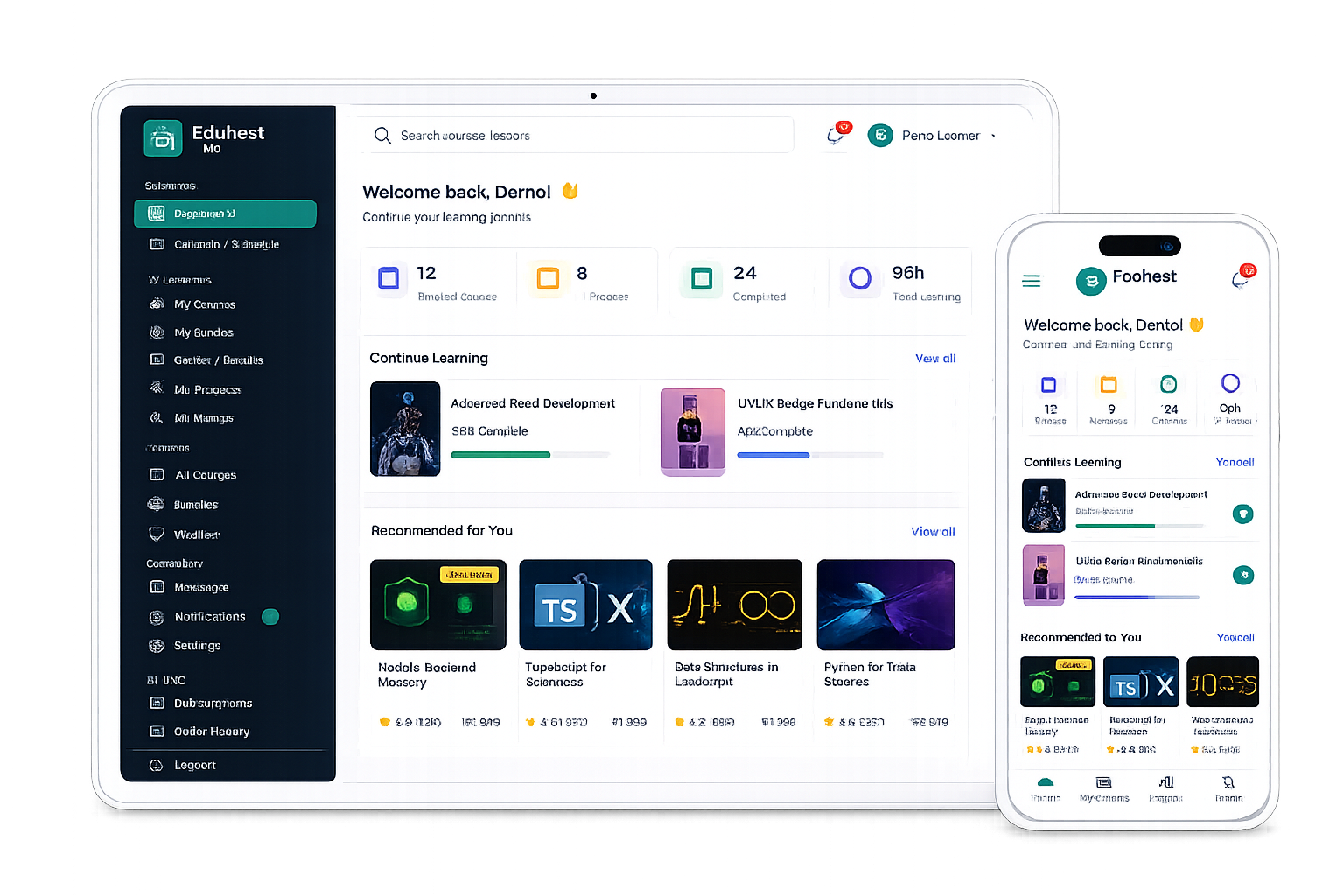The image size is (1344, 896).
Task: Open the Nodels Bociernd Mossery course card image
Action: click(x=438, y=605)
